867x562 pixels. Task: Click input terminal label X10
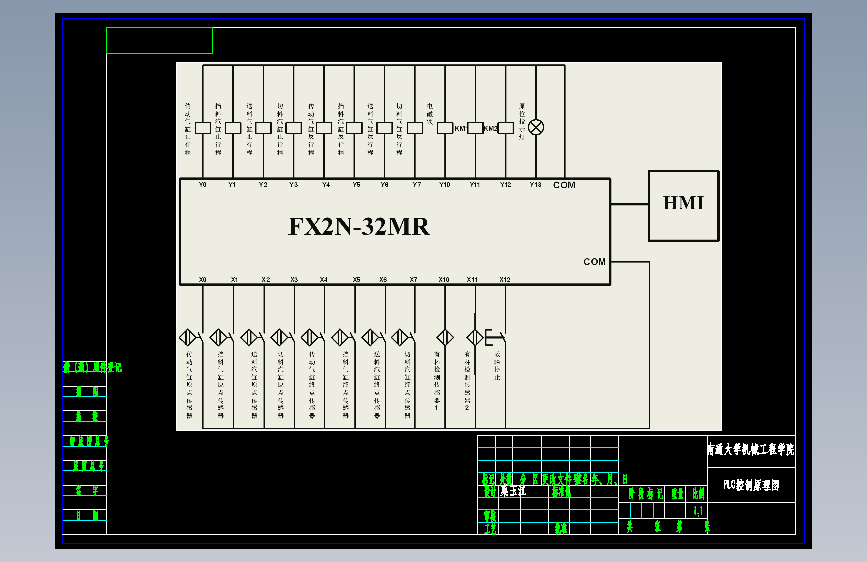tap(443, 280)
